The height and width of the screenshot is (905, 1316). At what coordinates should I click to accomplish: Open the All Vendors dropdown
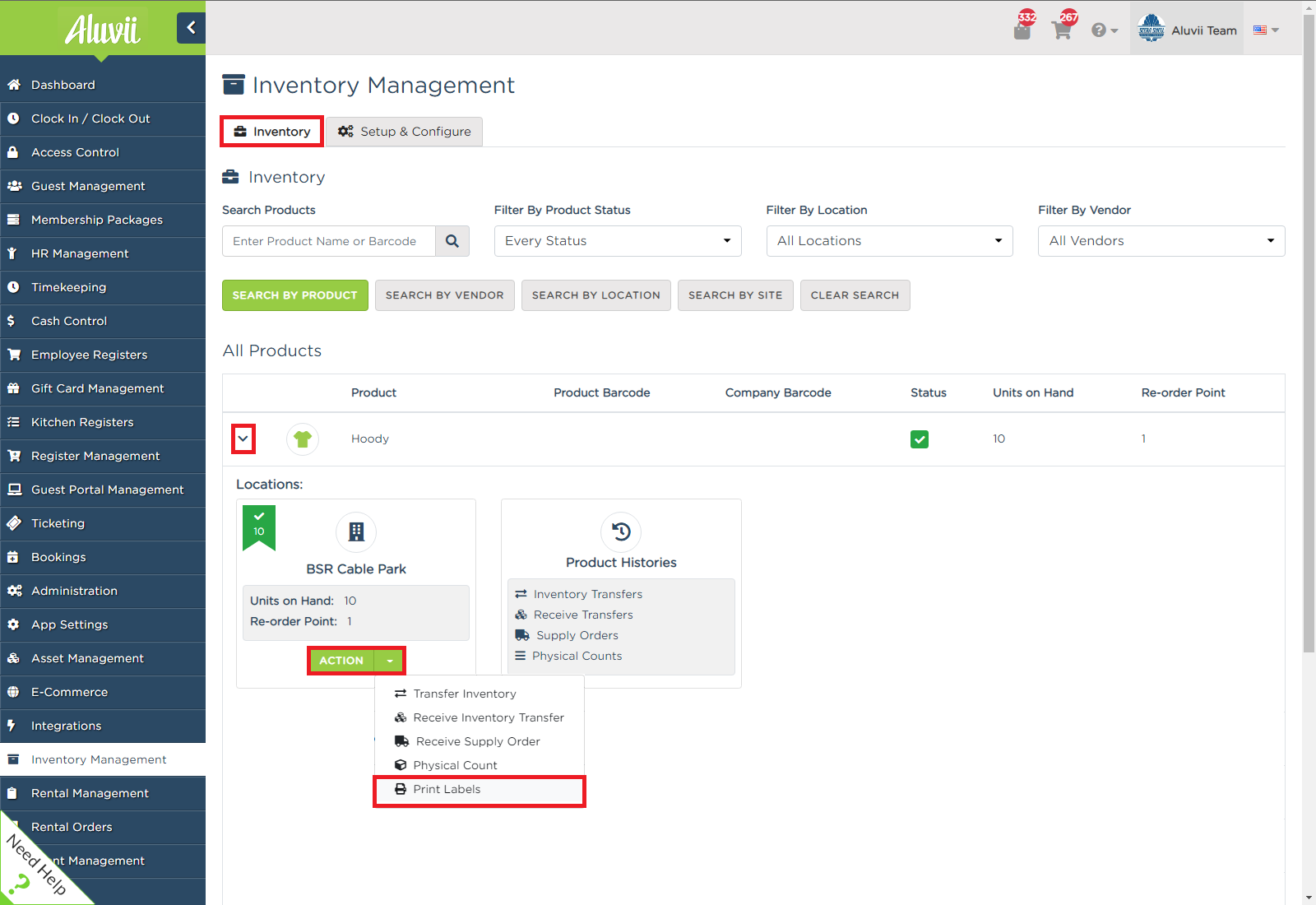point(1160,240)
